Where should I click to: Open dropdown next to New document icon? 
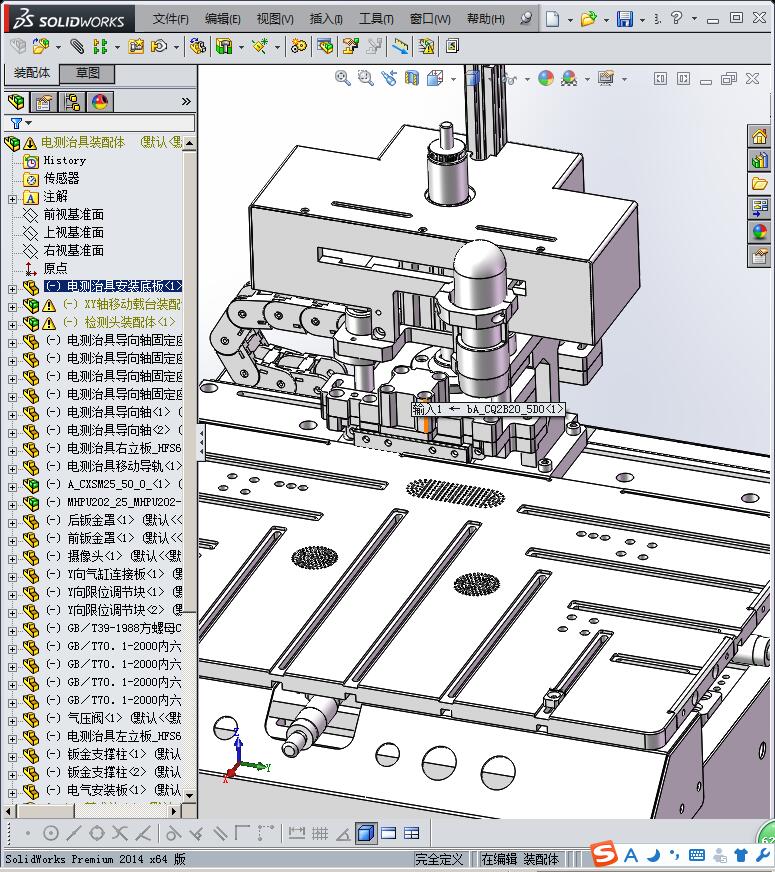(x=570, y=20)
